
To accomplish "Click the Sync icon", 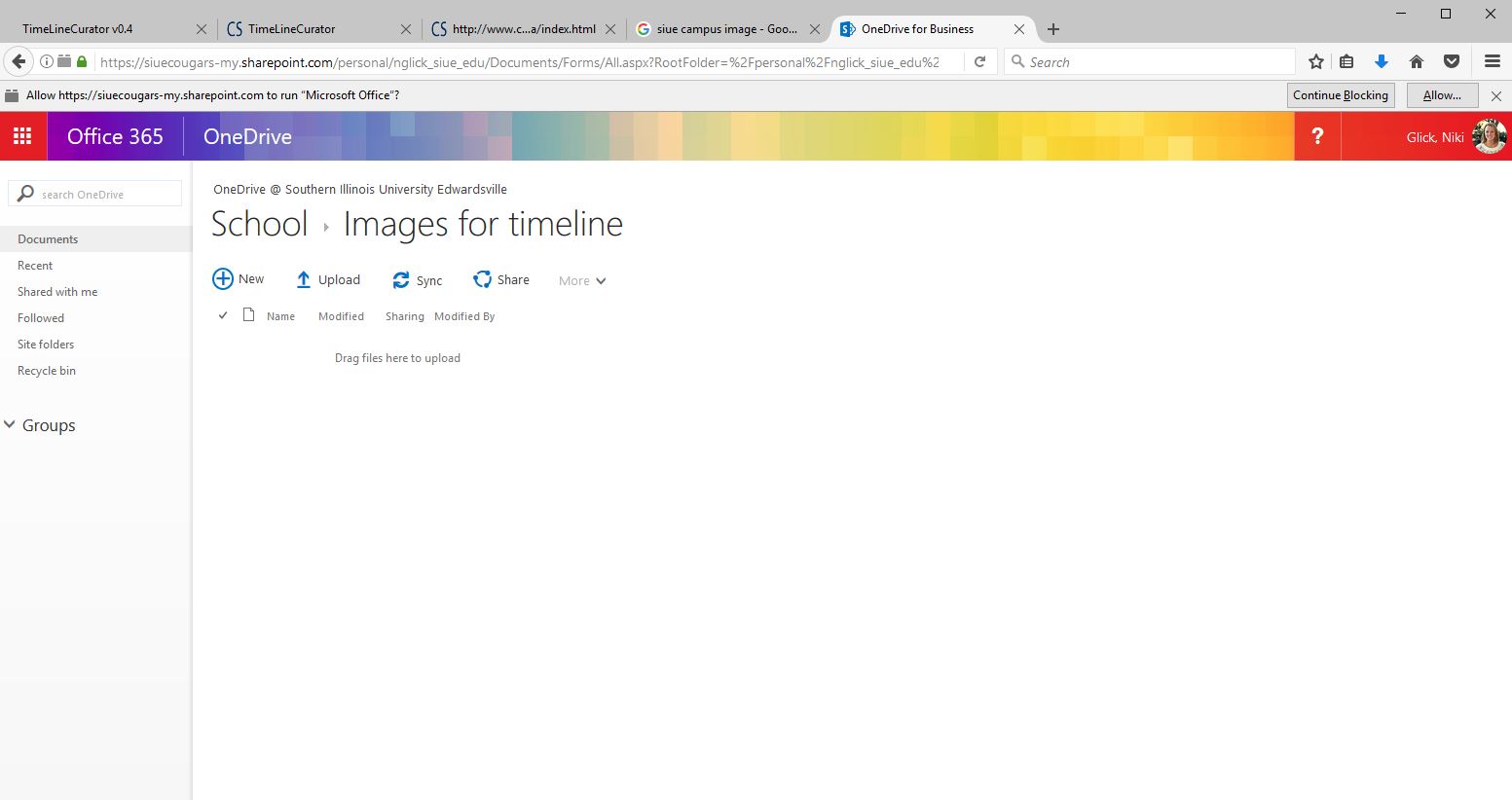I will coord(401,280).
